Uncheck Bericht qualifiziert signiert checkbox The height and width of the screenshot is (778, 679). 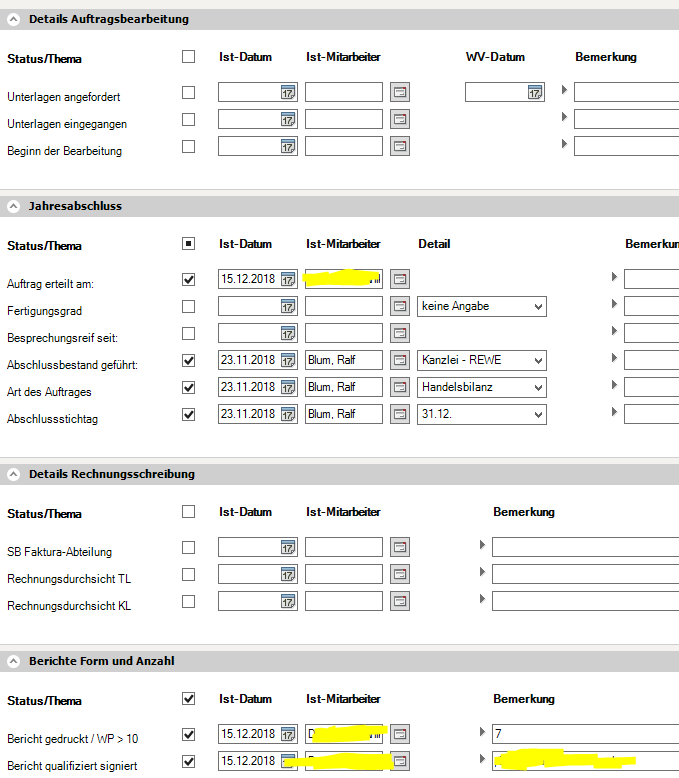coord(189,762)
